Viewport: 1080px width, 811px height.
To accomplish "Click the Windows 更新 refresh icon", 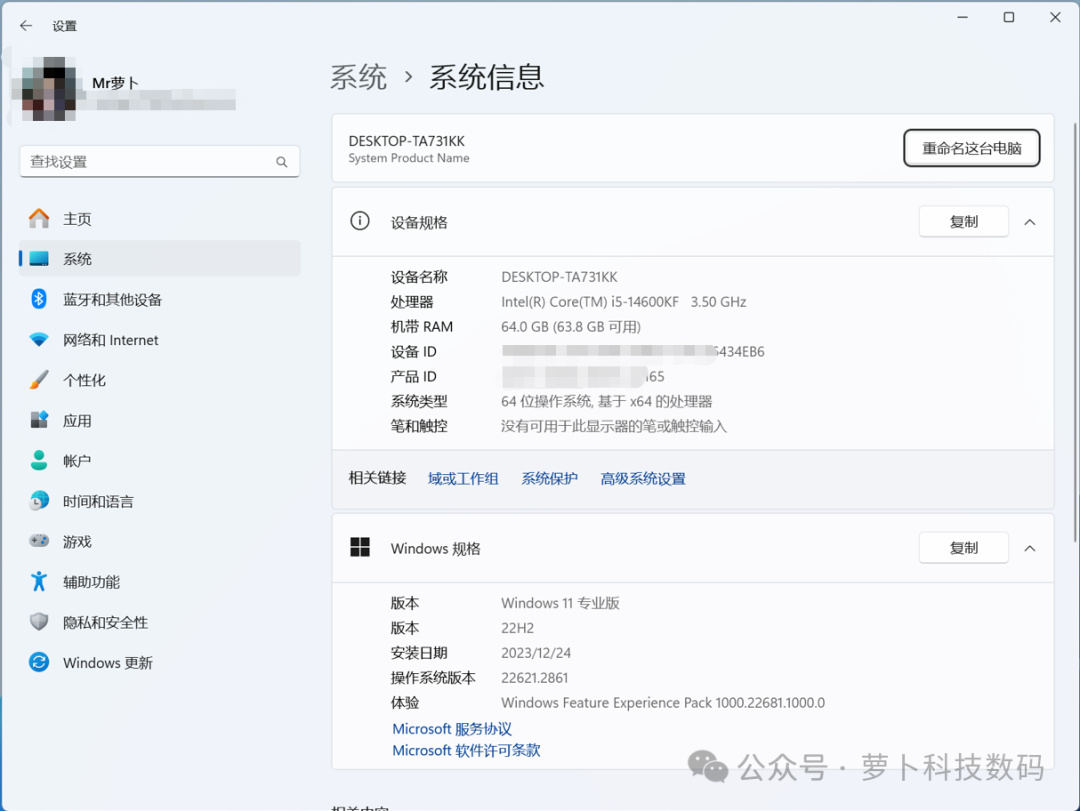I will pyautogui.click(x=39, y=662).
